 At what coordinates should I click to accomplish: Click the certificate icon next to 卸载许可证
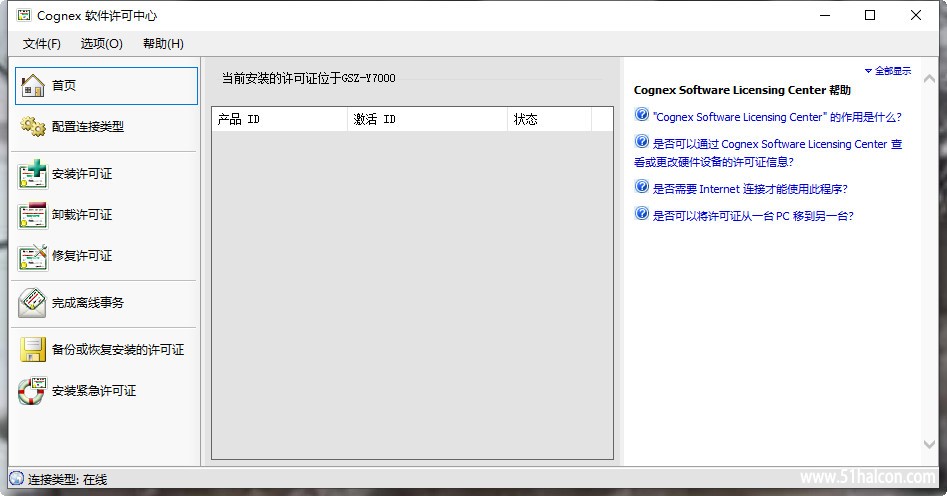tap(33, 216)
